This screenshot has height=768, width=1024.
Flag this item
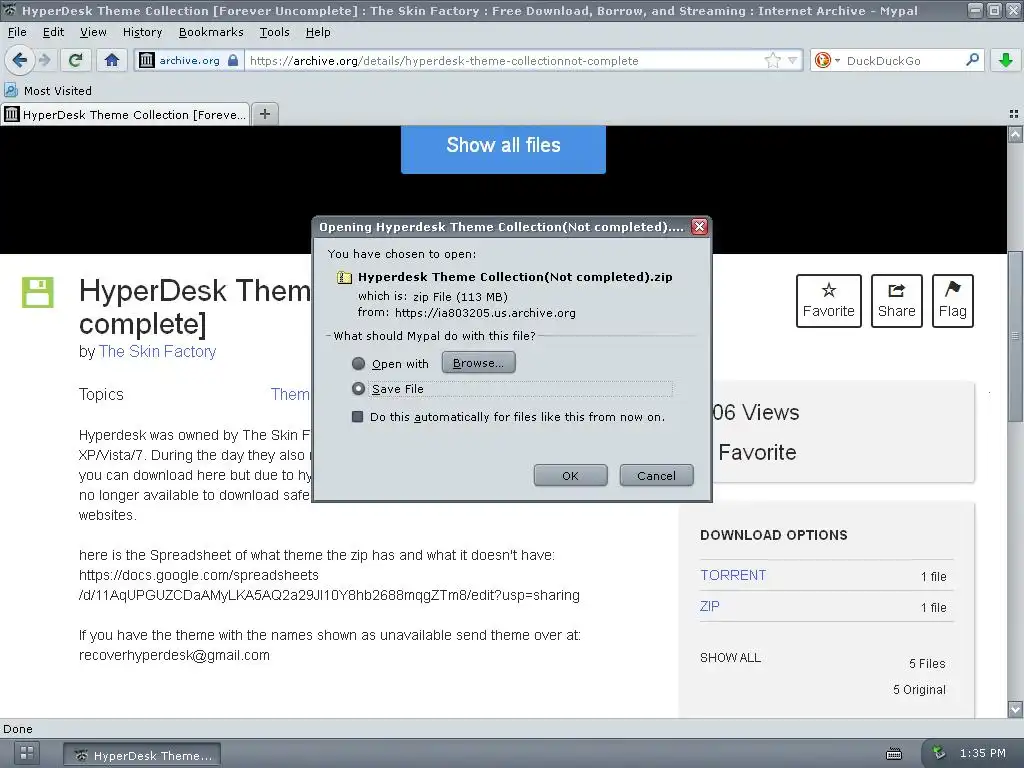coord(953,300)
